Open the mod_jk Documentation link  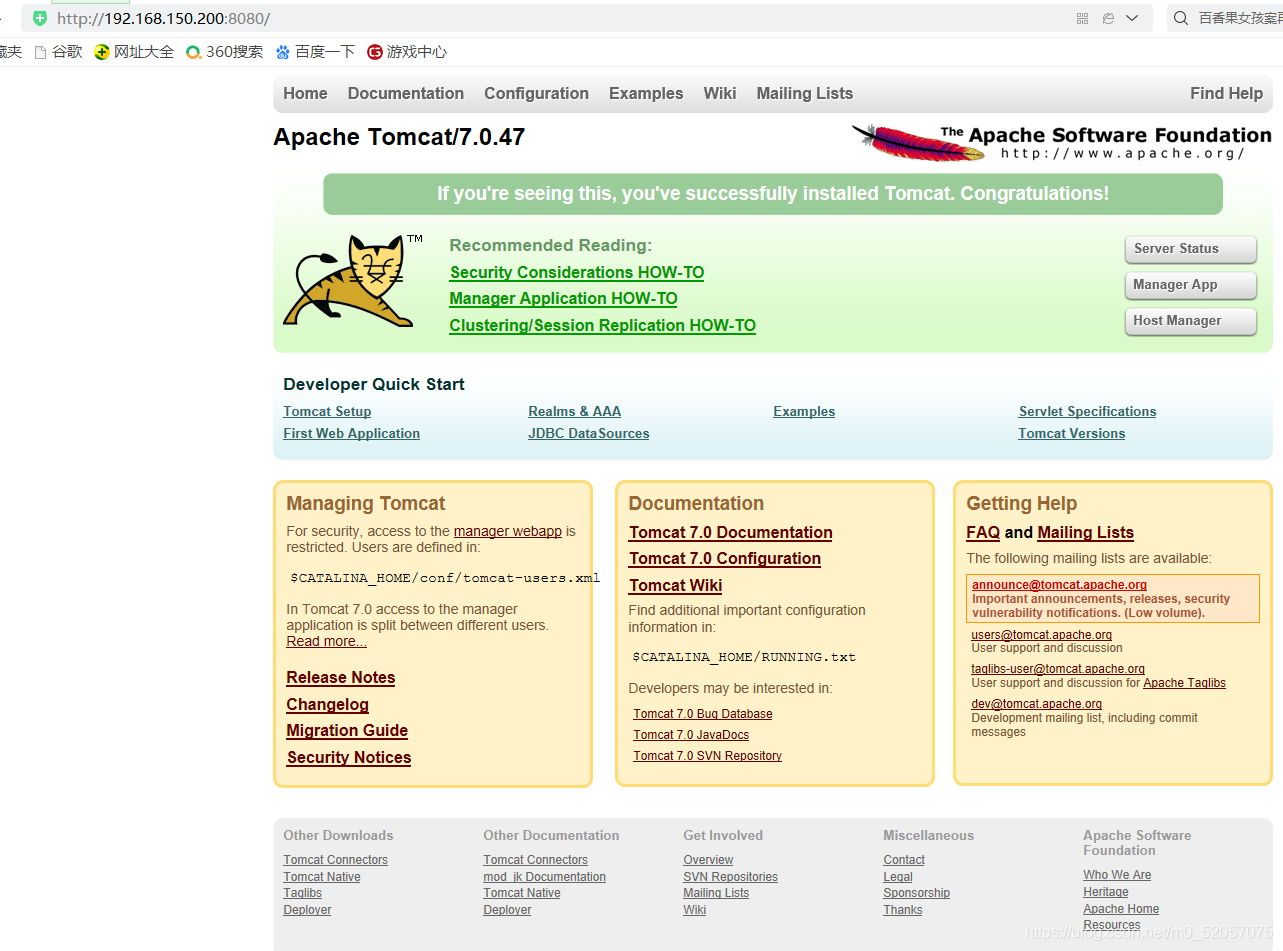[545, 877]
